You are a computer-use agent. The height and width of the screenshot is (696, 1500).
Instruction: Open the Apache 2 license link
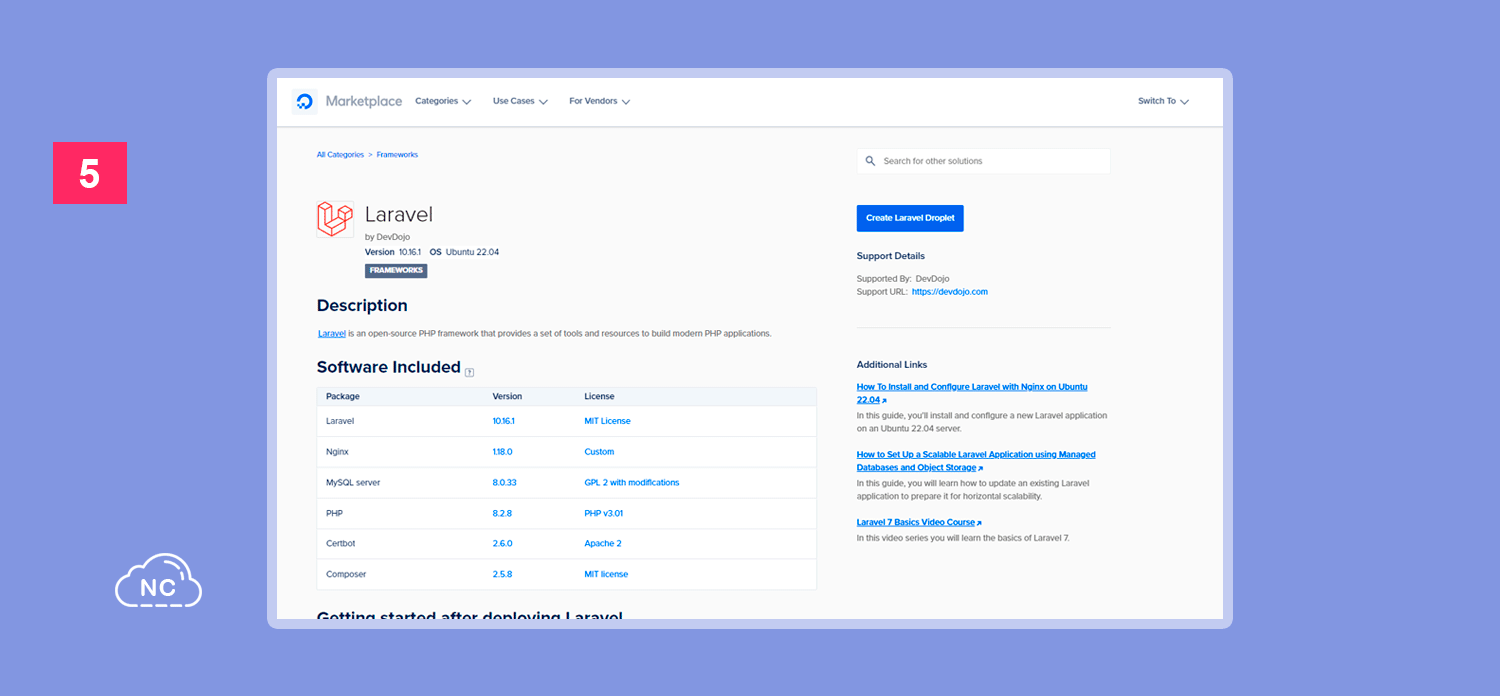point(603,543)
